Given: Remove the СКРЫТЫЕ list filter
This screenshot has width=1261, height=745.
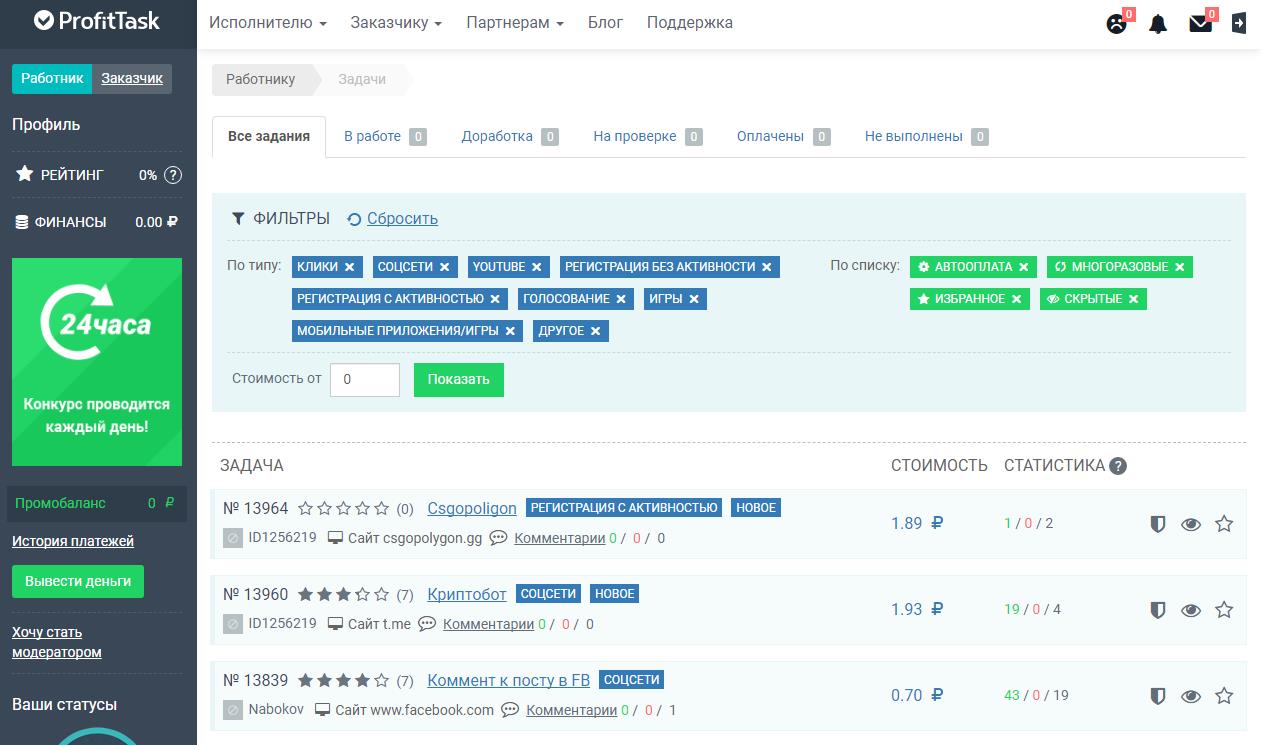Looking at the screenshot, I should (1134, 299).
